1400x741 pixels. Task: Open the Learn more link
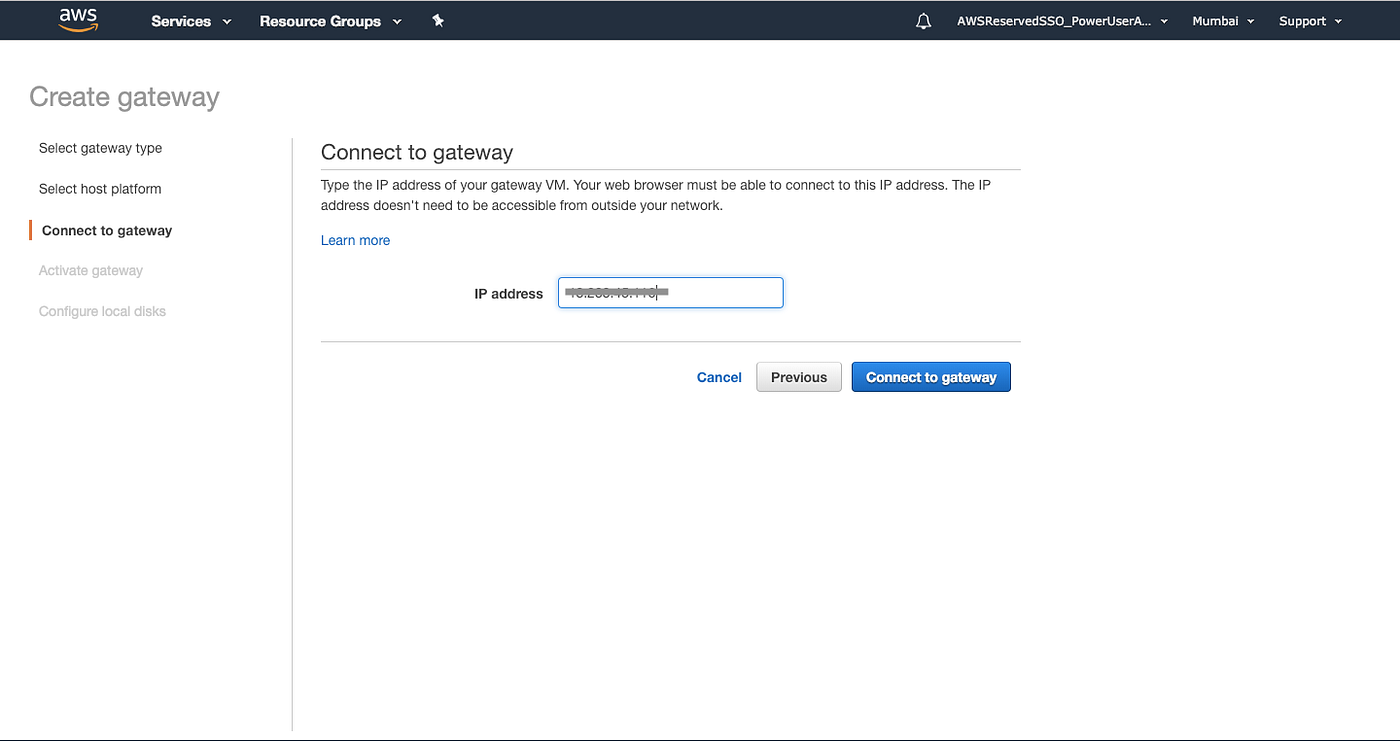[355, 240]
